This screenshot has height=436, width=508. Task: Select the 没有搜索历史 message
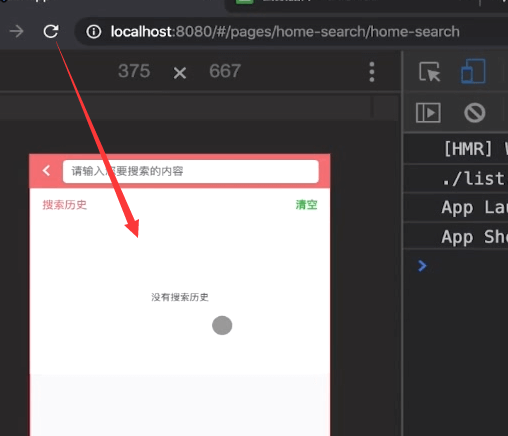(x=180, y=297)
